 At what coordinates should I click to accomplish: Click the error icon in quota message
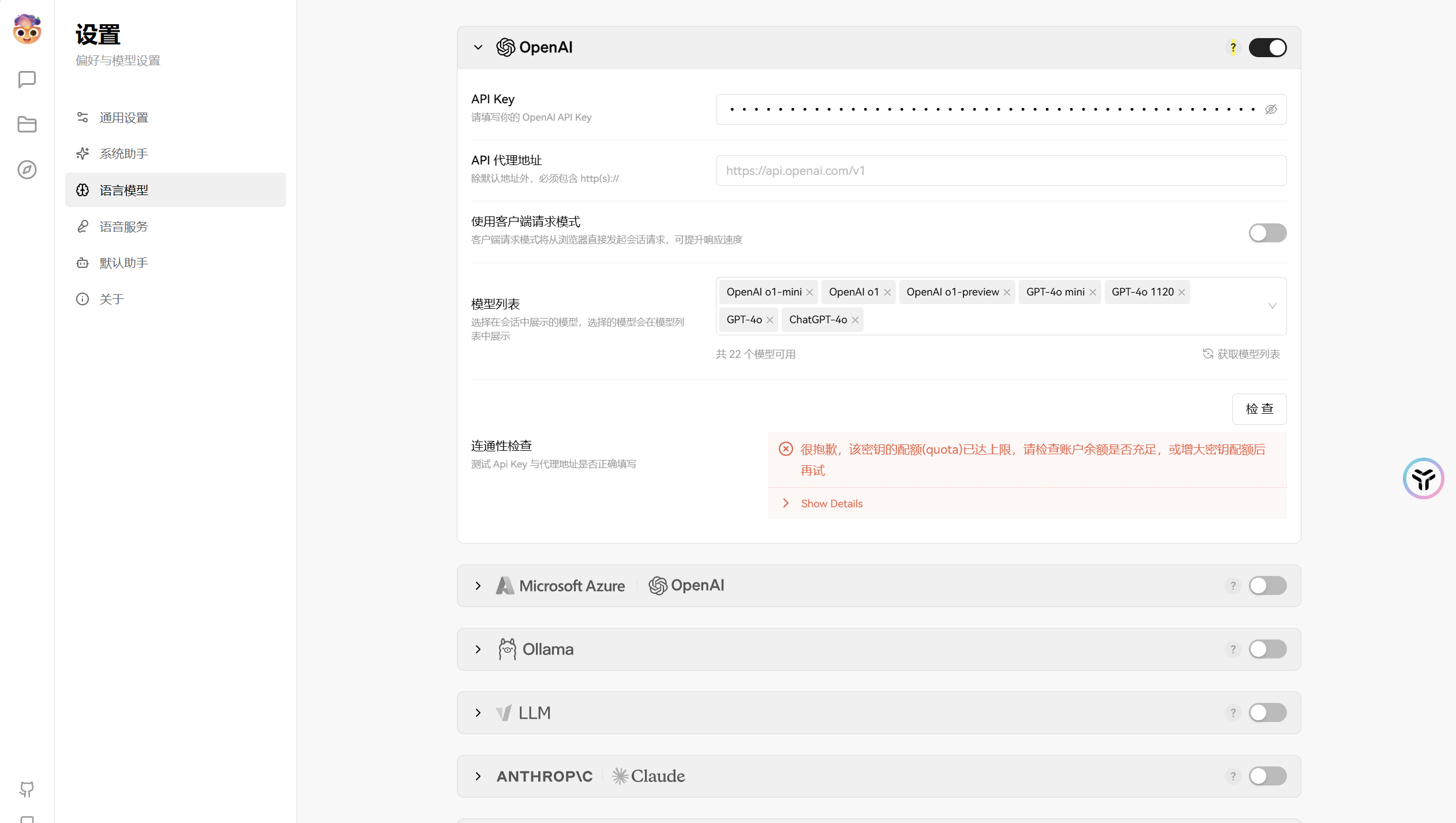[786, 449]
